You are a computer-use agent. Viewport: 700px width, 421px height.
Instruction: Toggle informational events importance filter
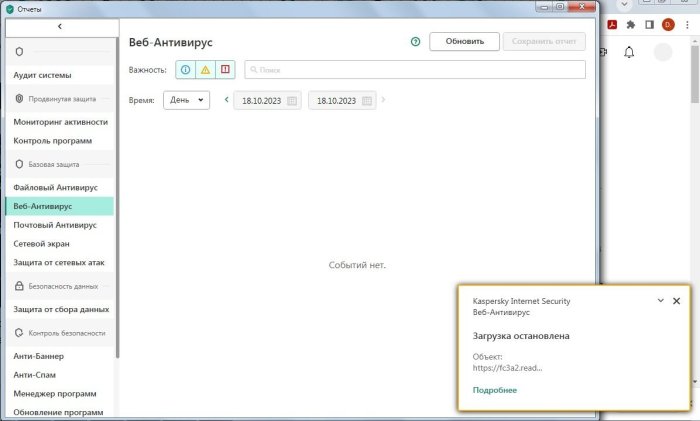pos(185,70)
